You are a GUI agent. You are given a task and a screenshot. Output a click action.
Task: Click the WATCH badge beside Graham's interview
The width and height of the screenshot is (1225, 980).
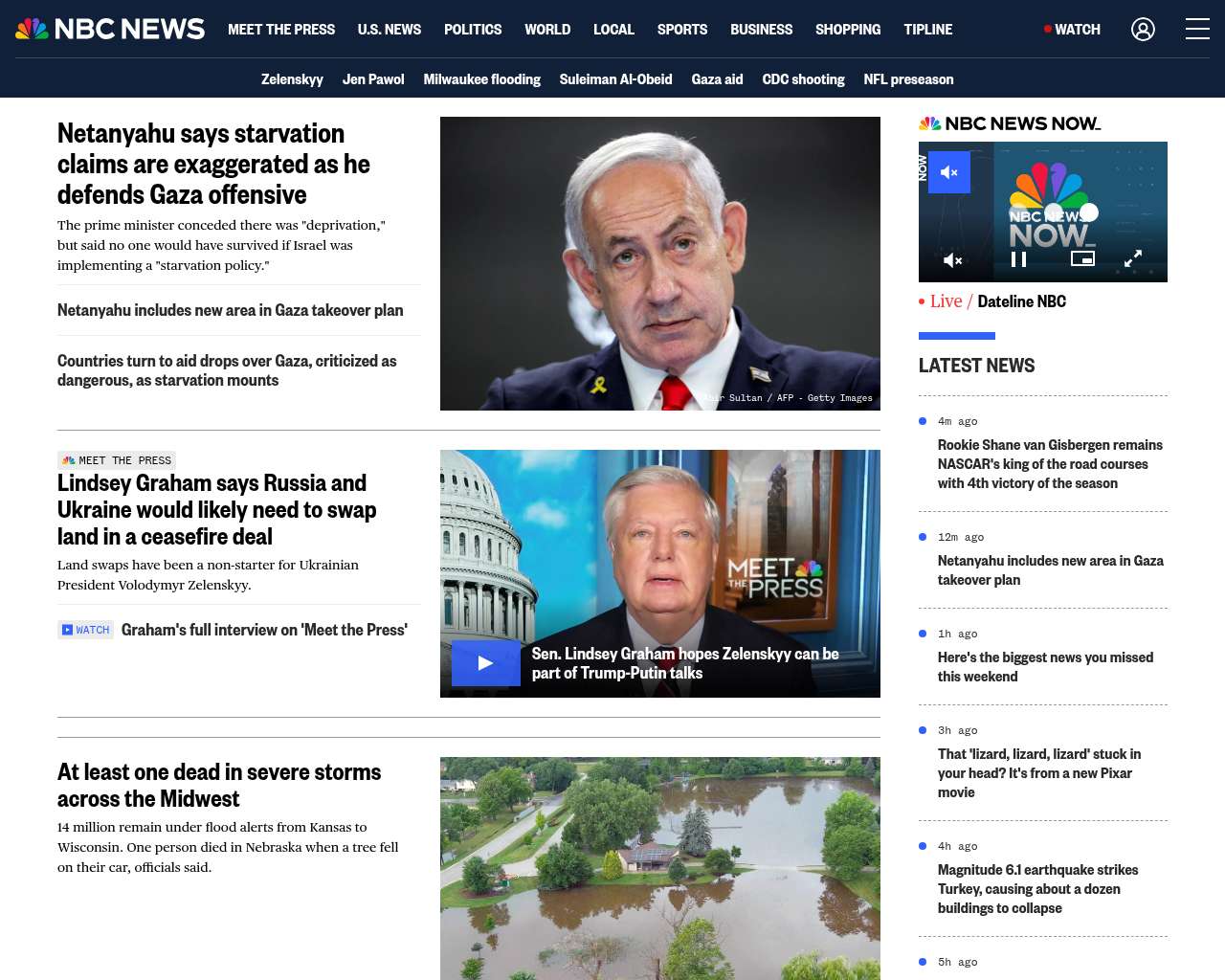pyautogui.click(x=85, y=630)
